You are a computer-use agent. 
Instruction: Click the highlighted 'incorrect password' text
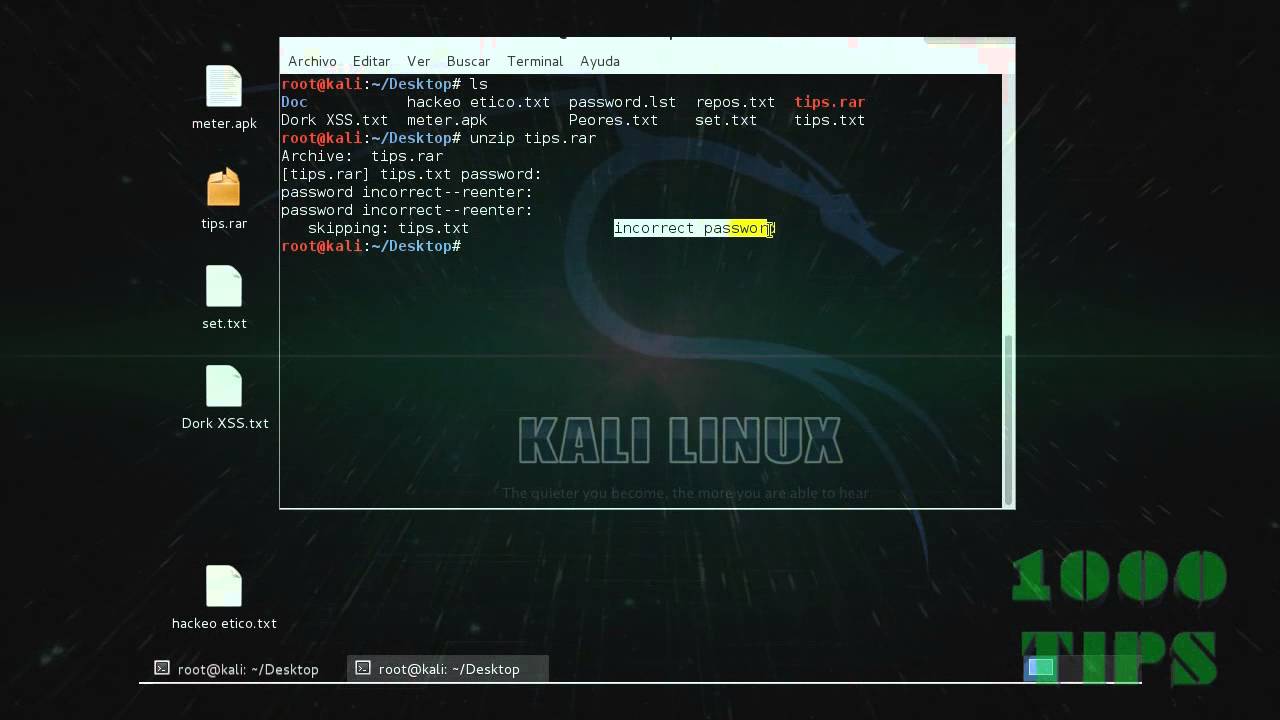(694, 228)
